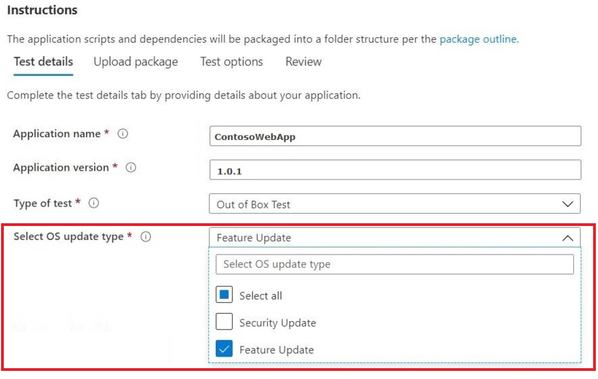
Task: Uncheck the Feature Update option
Action: click(224, 349)
